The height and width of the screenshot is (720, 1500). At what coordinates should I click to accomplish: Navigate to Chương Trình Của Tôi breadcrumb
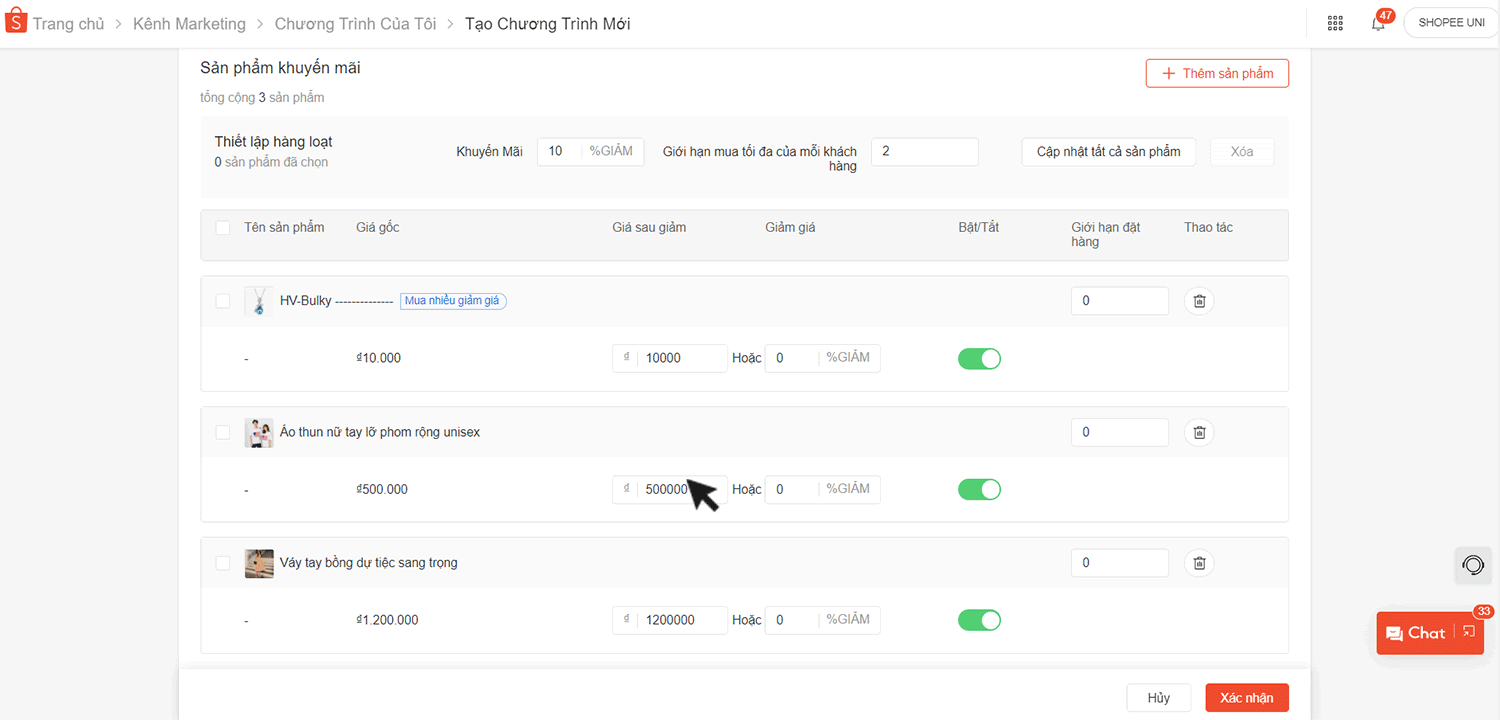355,23
